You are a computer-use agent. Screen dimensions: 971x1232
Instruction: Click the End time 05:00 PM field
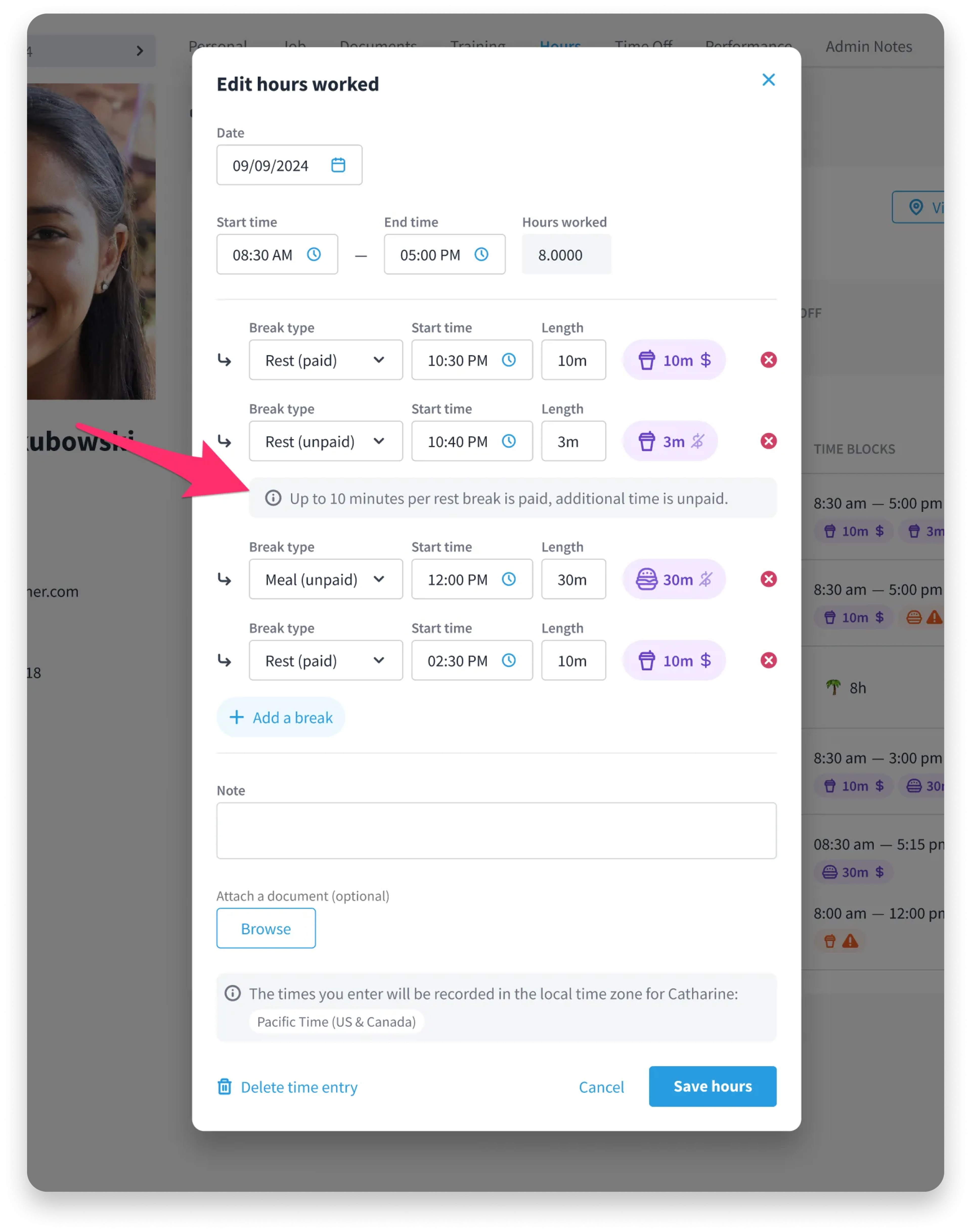445,254
